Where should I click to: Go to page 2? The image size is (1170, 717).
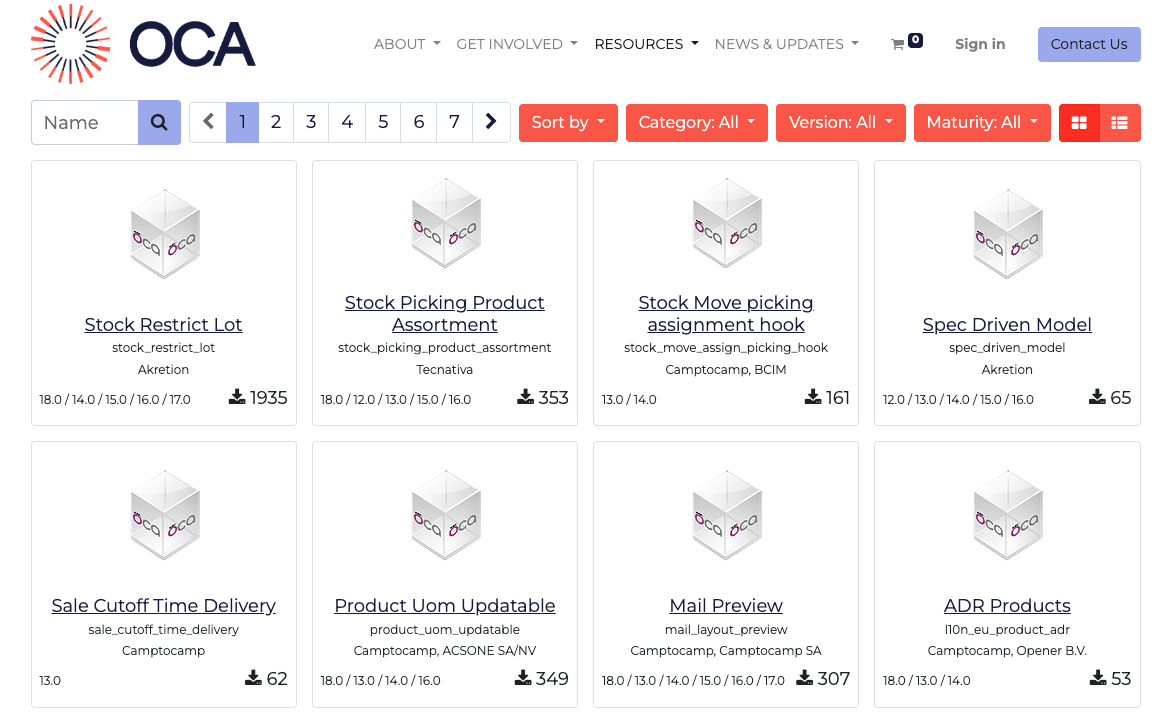tap(276, 122)
